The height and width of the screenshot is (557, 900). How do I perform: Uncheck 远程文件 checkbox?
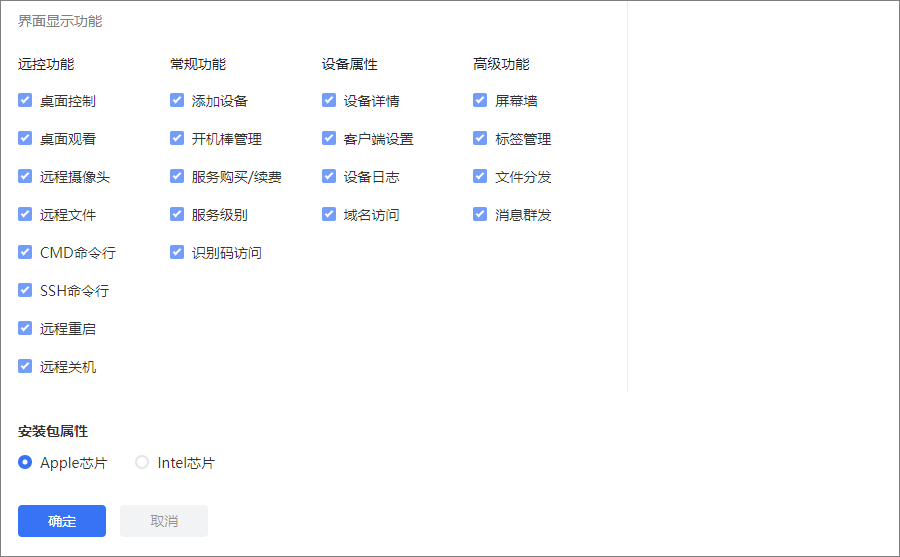point(25,214)
